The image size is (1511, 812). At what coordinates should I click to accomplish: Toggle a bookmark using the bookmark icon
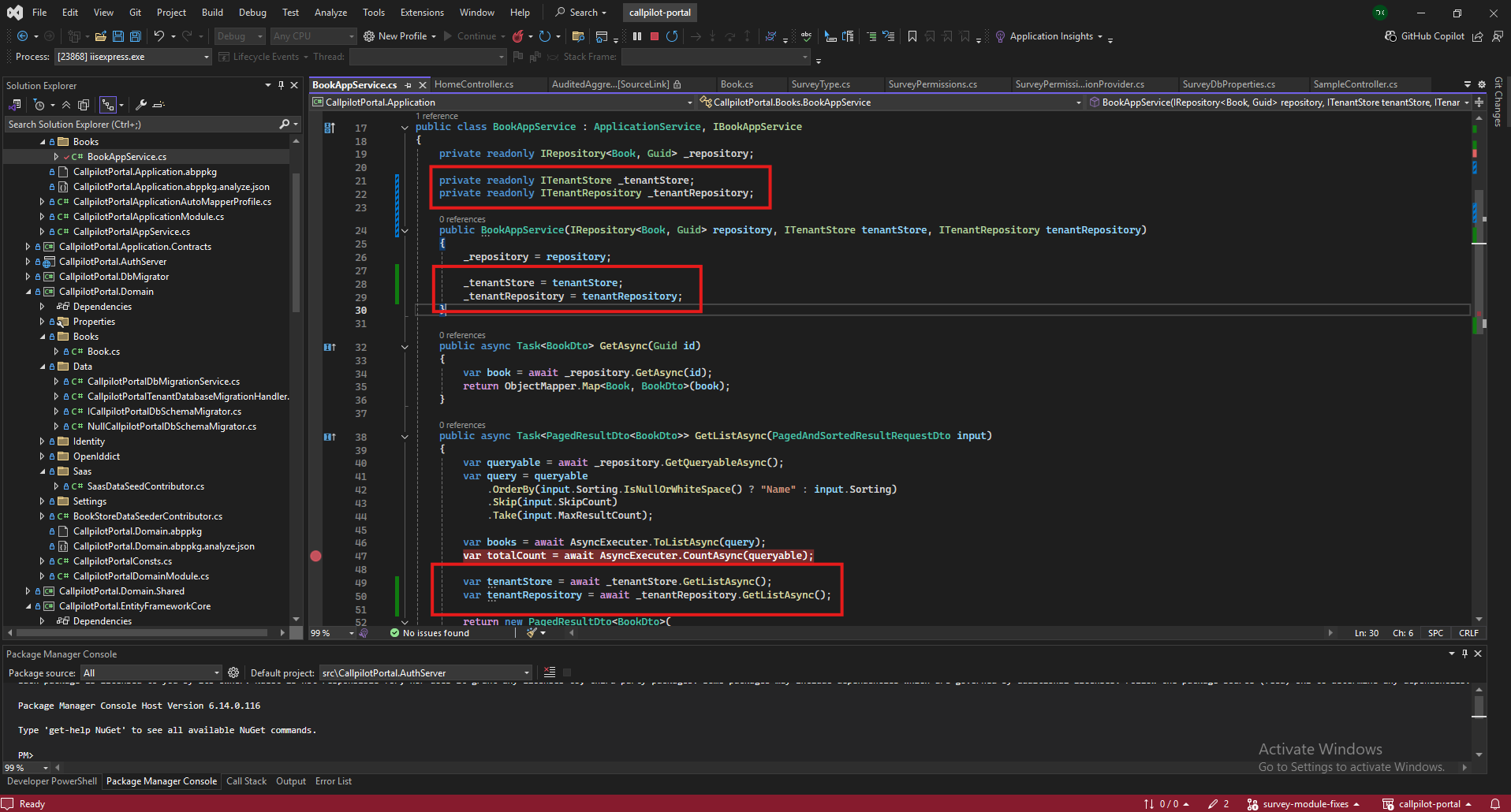912,36
